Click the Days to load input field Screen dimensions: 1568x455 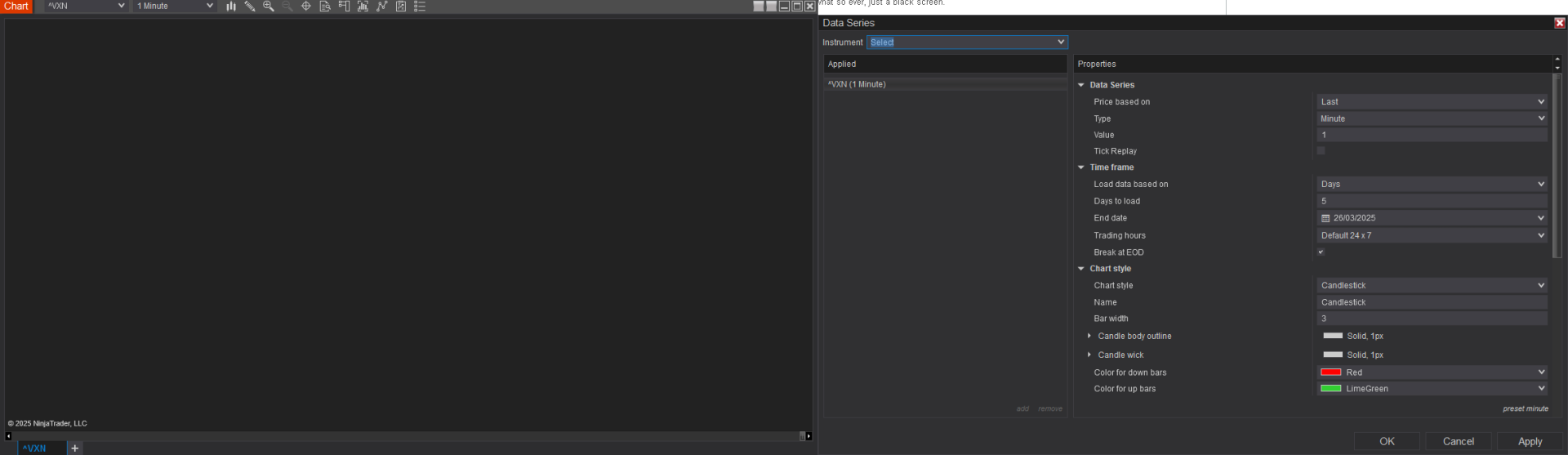(1432, 201)
